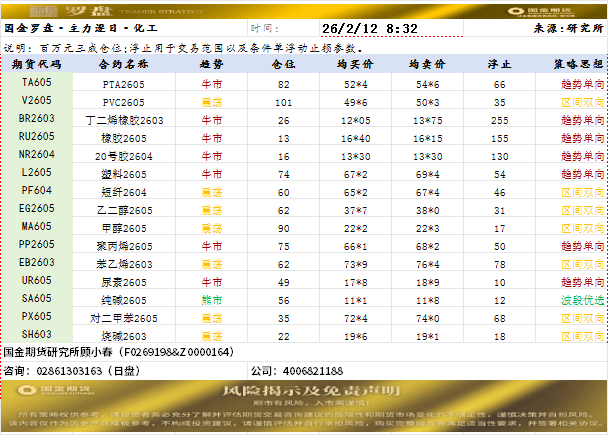Select the L2605 futures code cell

click(x=36, y=172)
